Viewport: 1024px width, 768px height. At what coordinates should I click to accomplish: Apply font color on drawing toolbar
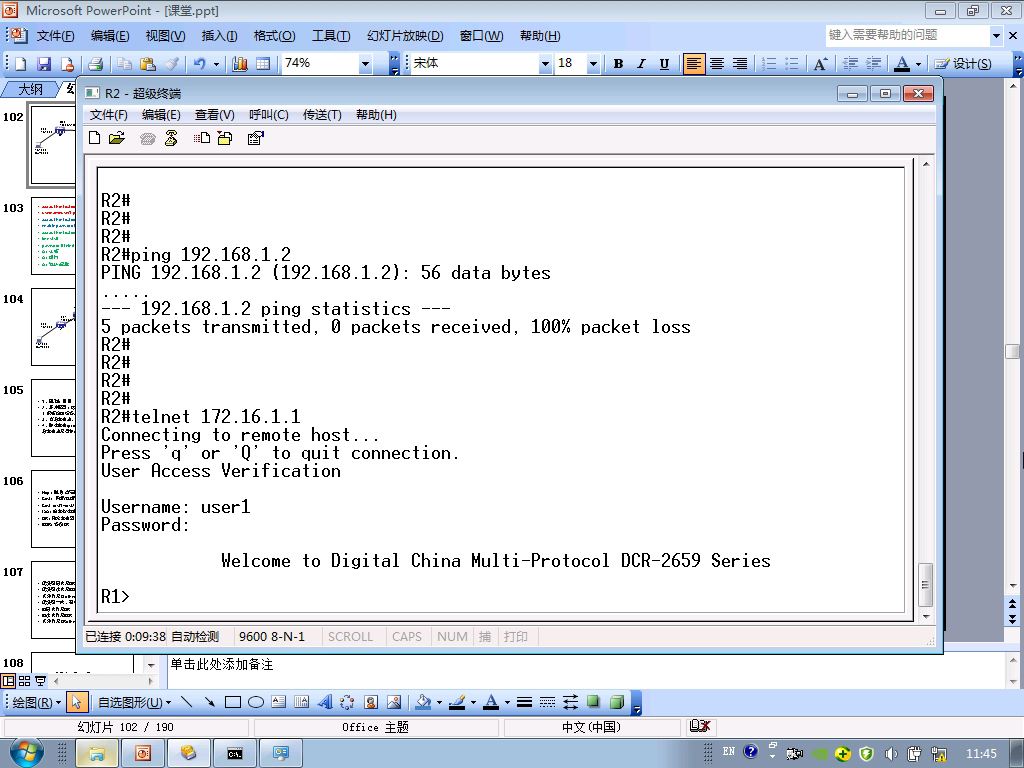point(491,702)
